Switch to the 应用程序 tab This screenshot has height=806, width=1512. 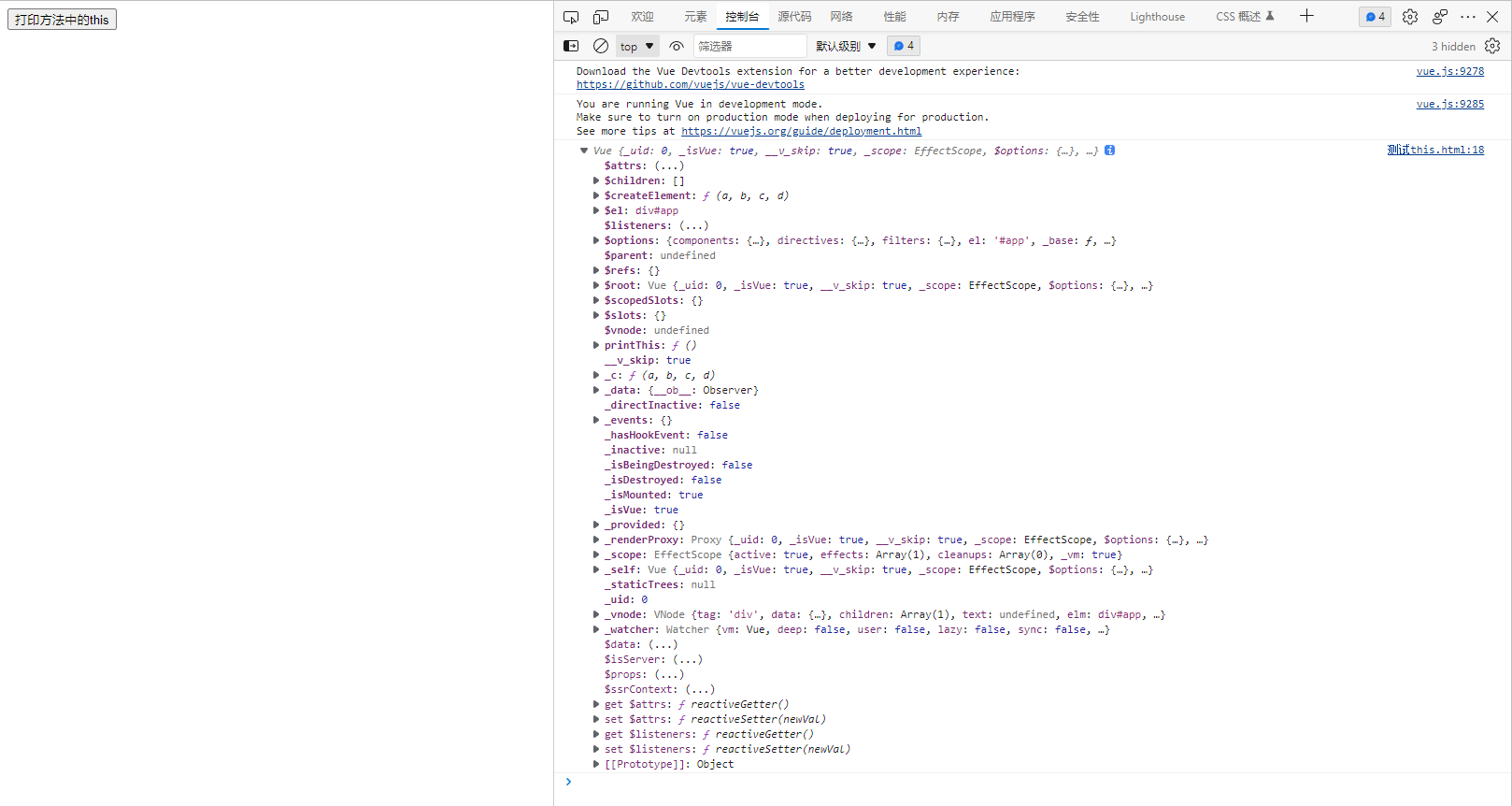[1012, 17]
